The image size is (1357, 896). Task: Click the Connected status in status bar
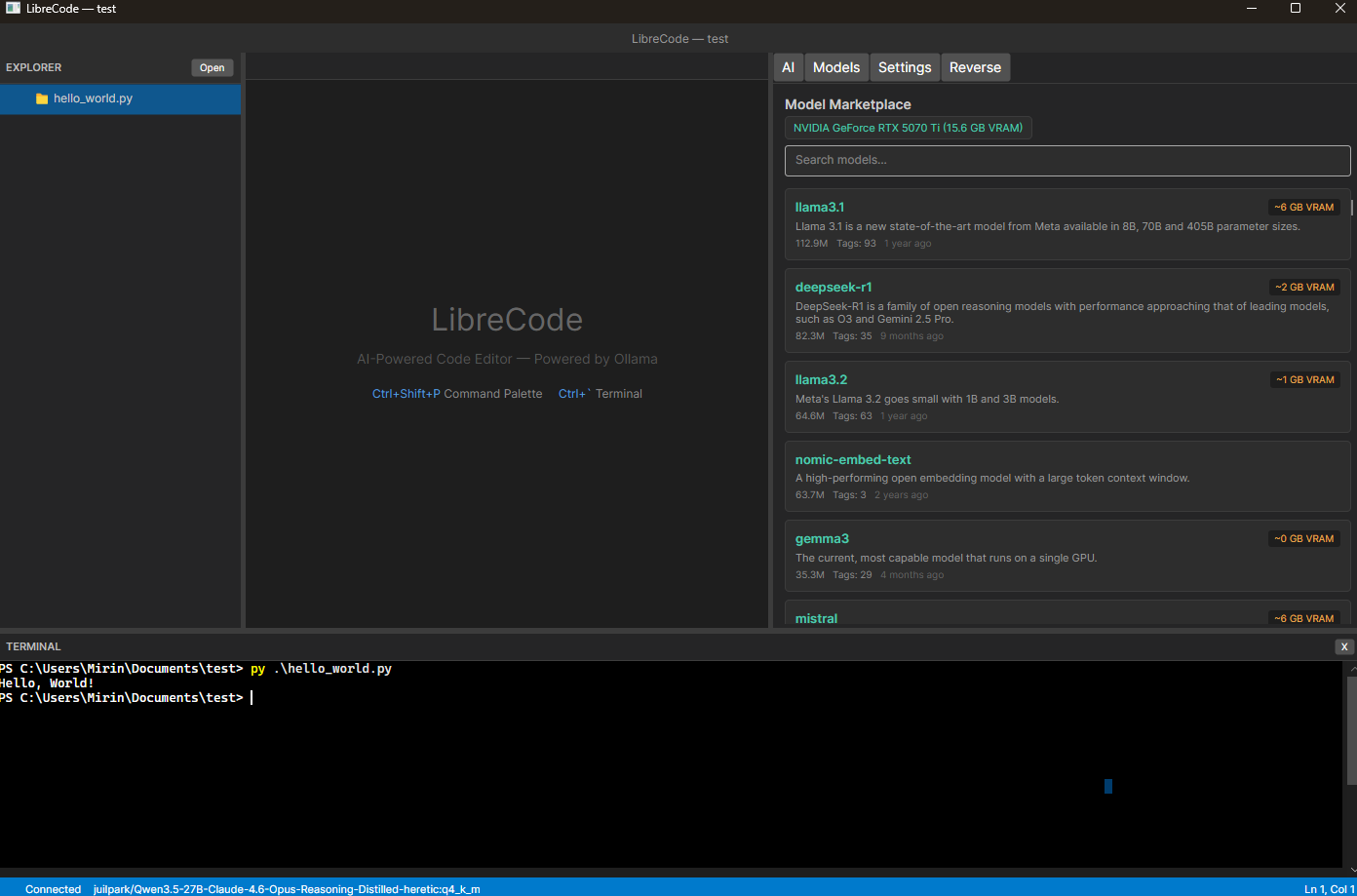tap(53, 889)
